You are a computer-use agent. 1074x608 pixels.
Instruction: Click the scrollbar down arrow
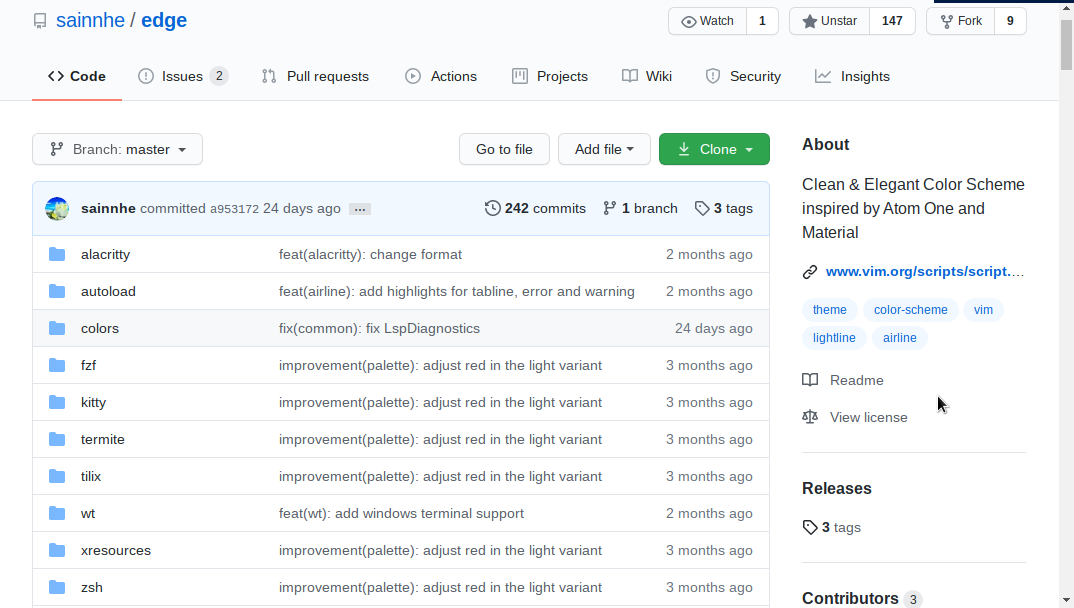(x=1066, y=601)
